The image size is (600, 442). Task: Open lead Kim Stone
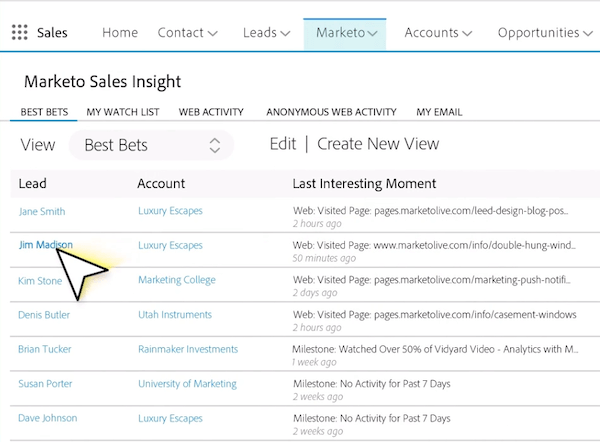[40, 281]
